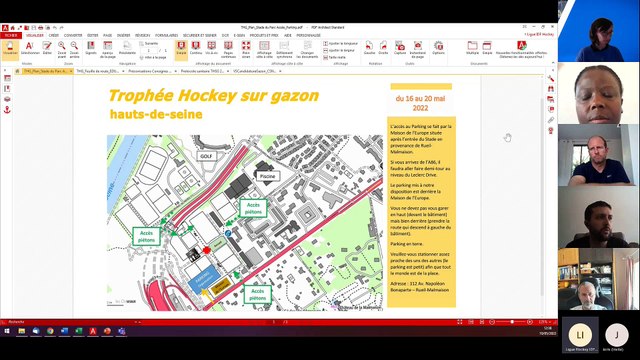Open the INSÉRER ribbon tab
The height and width of the screenshot is (360, 640).
point(123,36)
